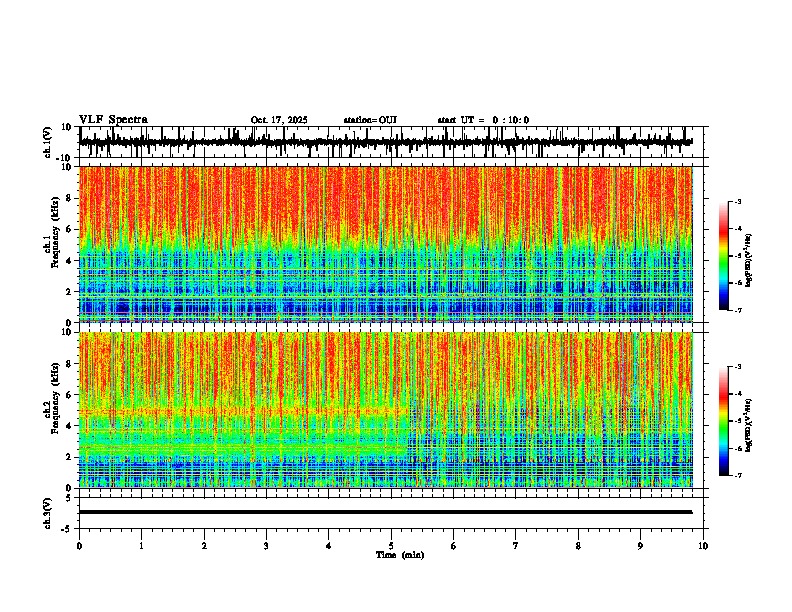
Task: Click the ch.1 voltage waveform trace
Action: click(386, 142)
